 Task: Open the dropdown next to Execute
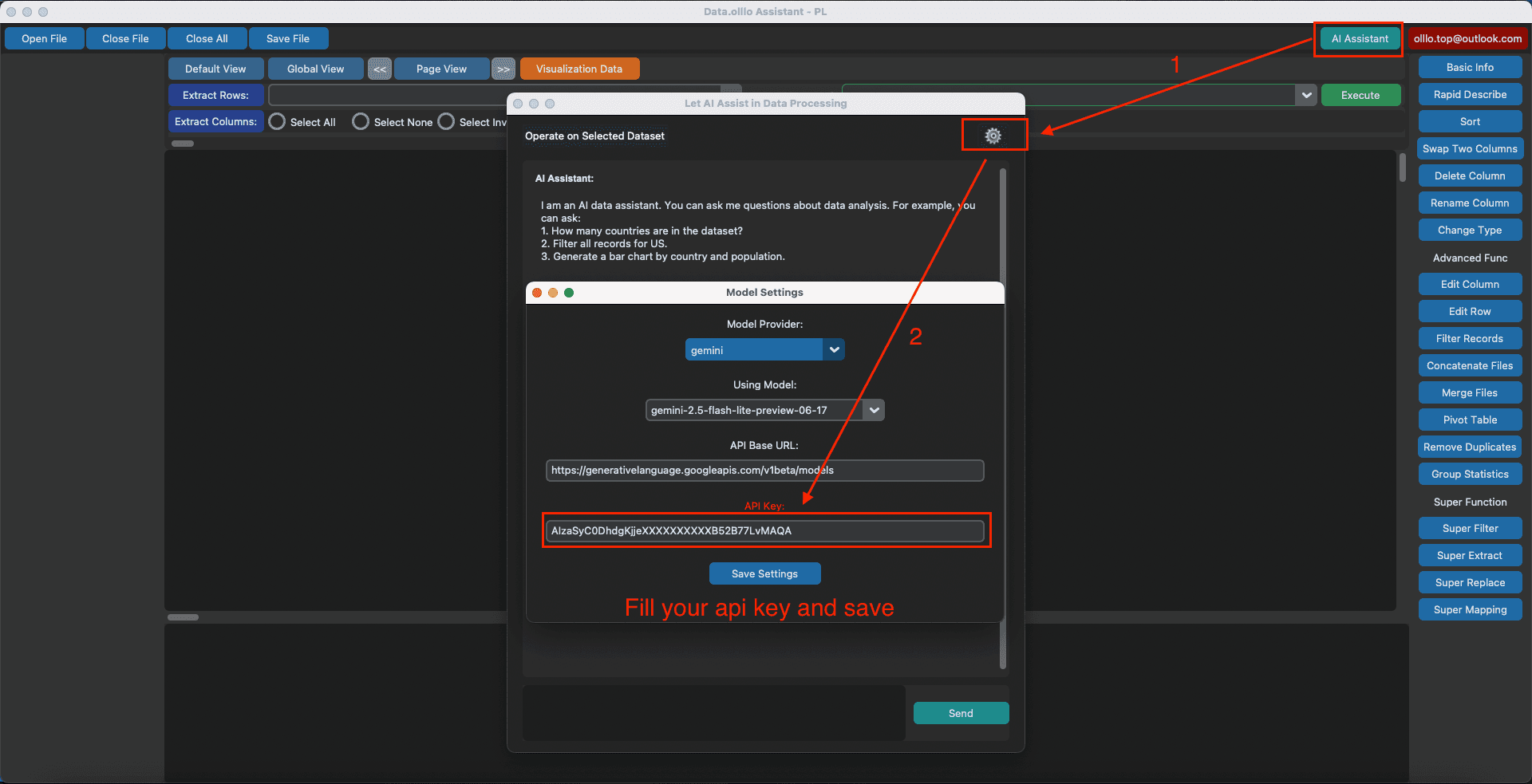(1306, 95)
